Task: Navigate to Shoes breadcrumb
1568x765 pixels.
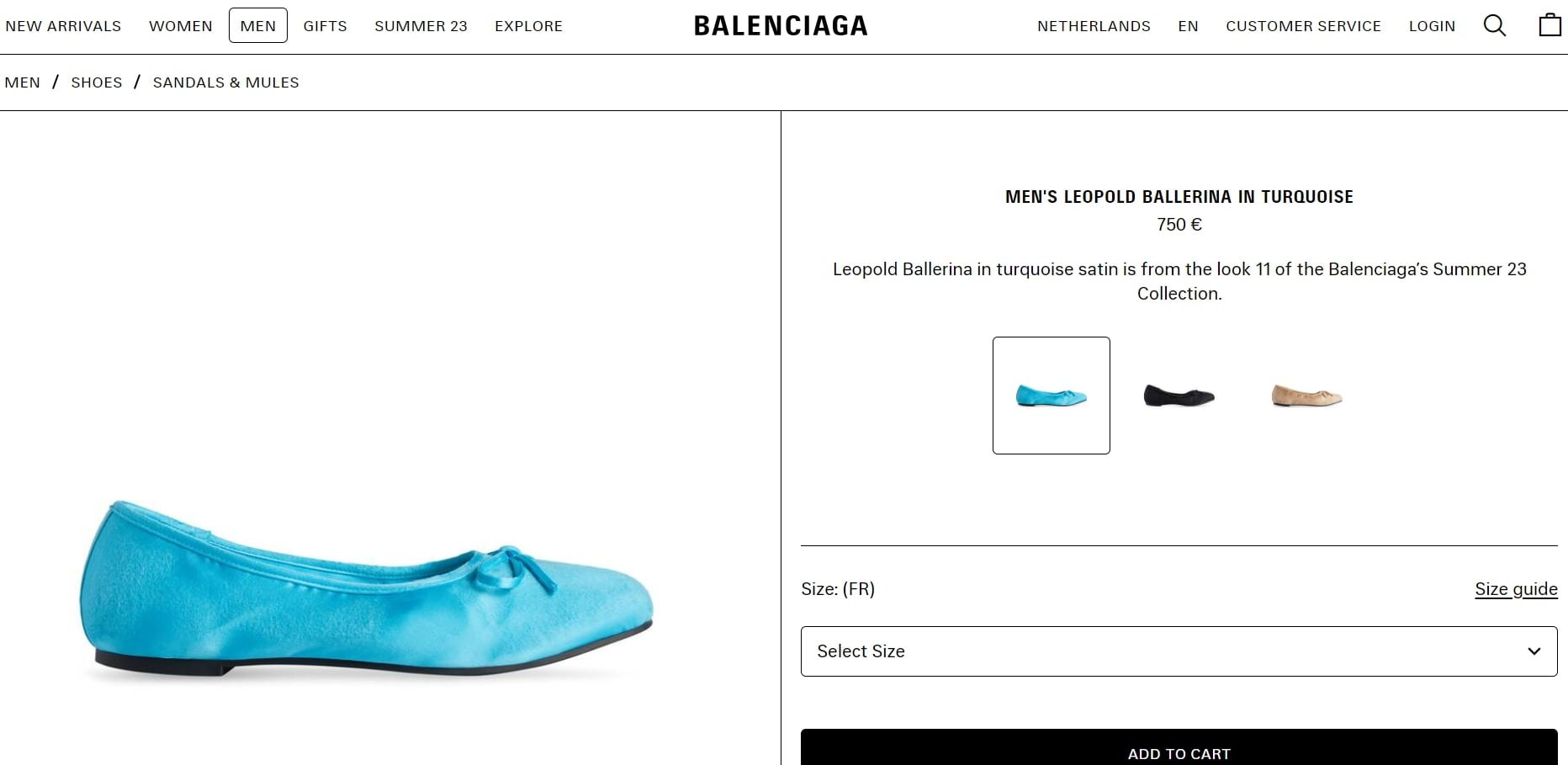Action: (x=97, y=82)
